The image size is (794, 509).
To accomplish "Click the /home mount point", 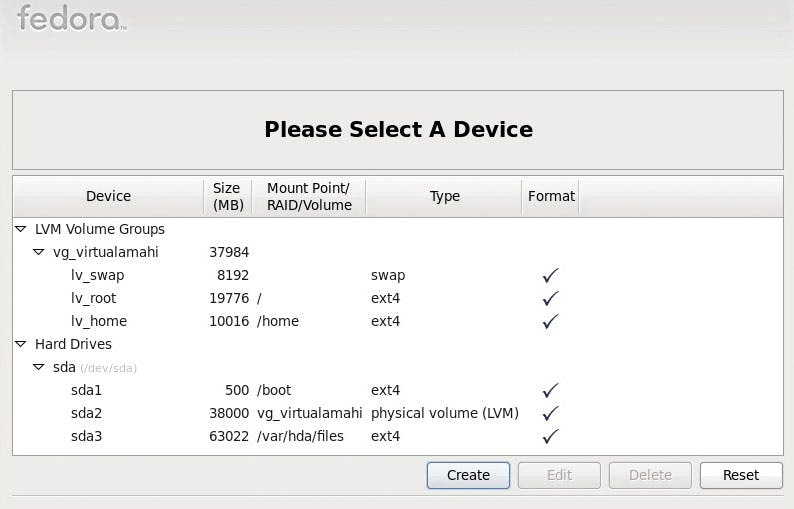I will tap(278, 321).
